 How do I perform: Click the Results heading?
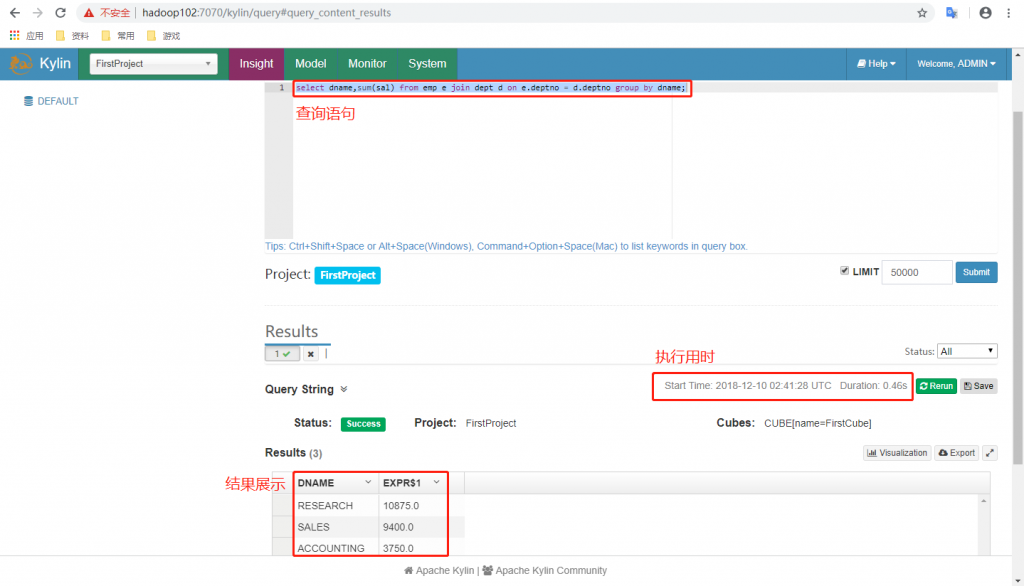[291, 331]
